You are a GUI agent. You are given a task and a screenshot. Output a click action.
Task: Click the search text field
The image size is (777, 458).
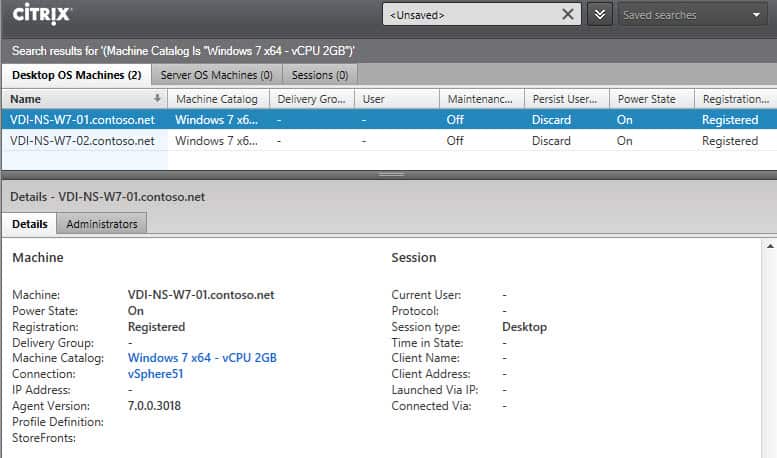point(470,15)
